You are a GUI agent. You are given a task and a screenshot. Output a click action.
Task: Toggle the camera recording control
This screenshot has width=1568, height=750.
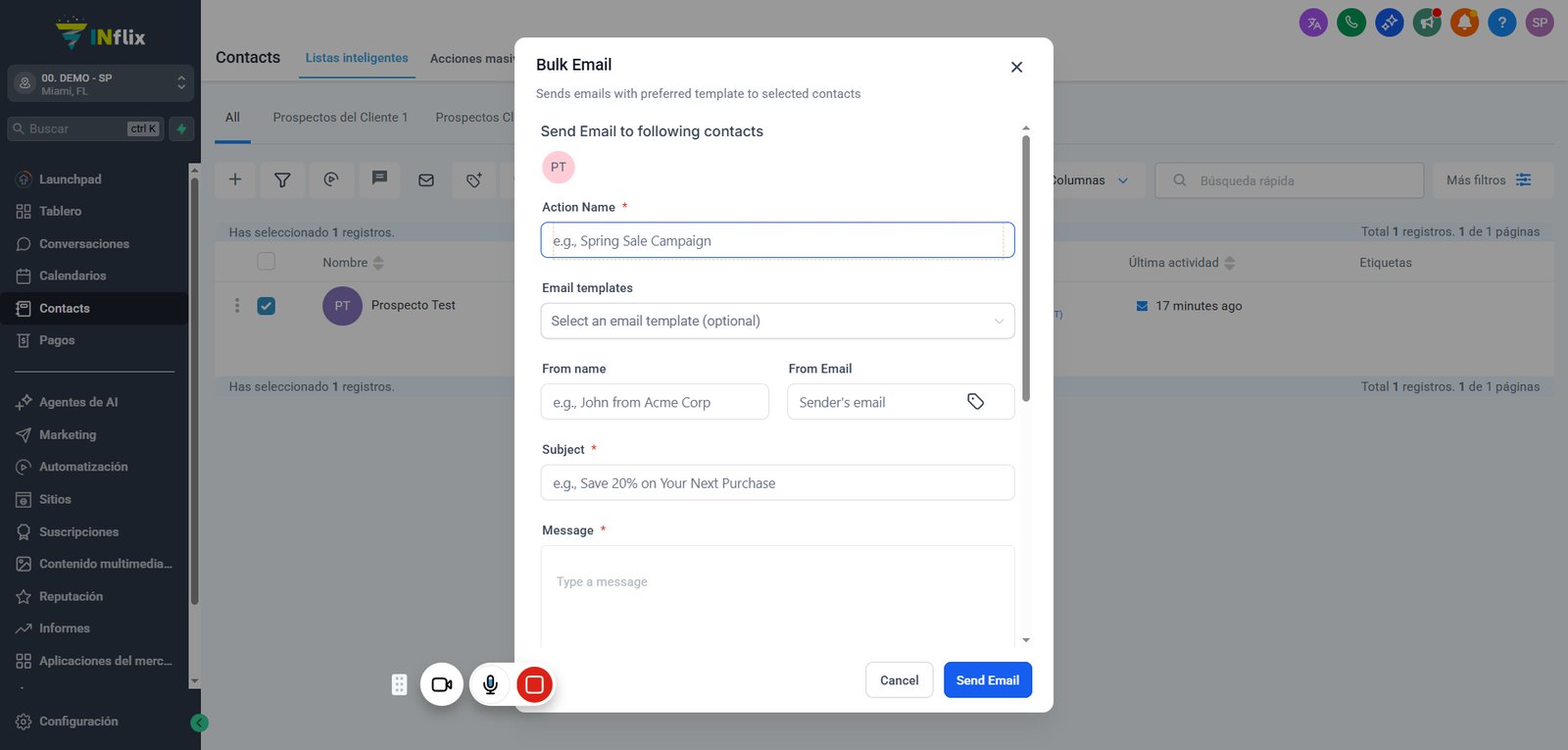[x=442, y=684]
